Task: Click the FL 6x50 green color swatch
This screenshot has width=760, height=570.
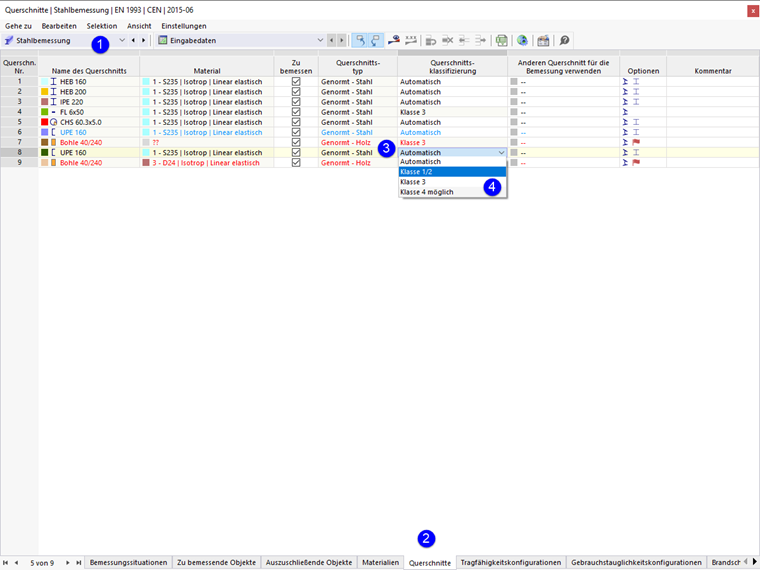Action: point(45,112)
